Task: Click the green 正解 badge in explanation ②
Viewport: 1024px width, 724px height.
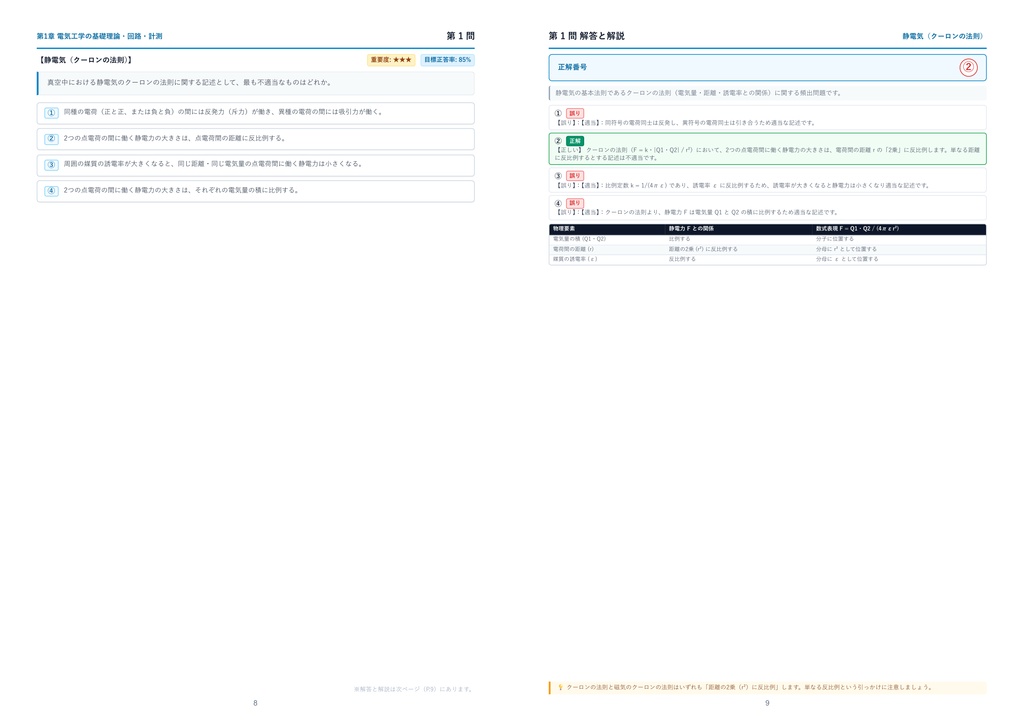Action: point(575,141)
